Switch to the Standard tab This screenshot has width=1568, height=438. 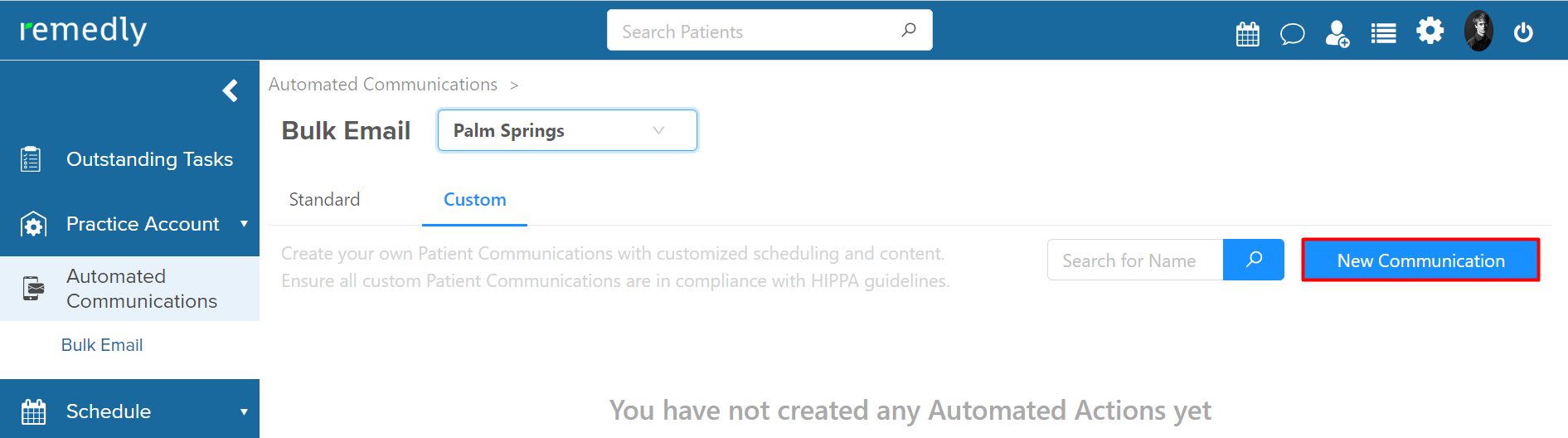point(324,200)
